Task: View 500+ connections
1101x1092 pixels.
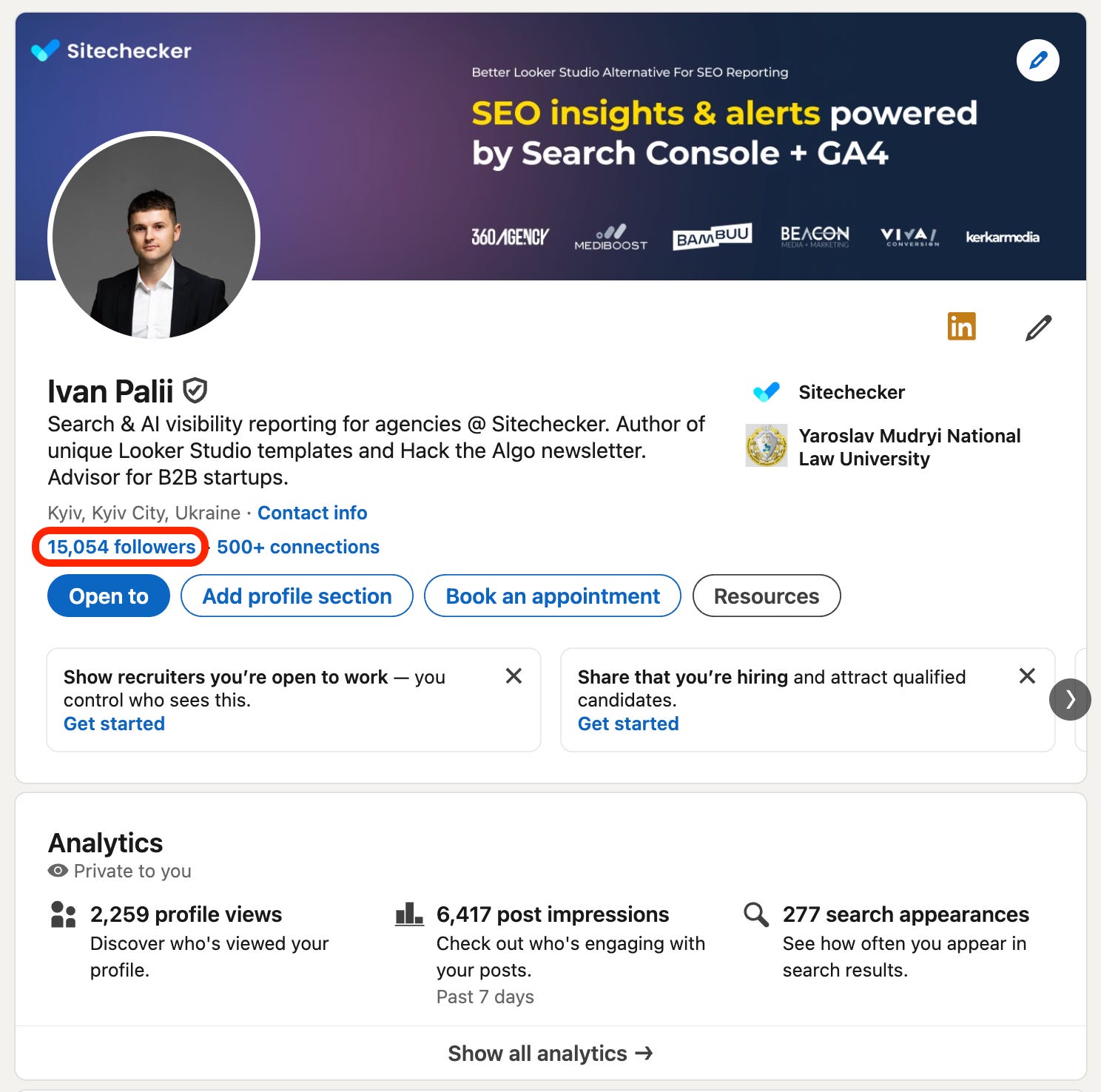Action: click(x=298, y=547)
